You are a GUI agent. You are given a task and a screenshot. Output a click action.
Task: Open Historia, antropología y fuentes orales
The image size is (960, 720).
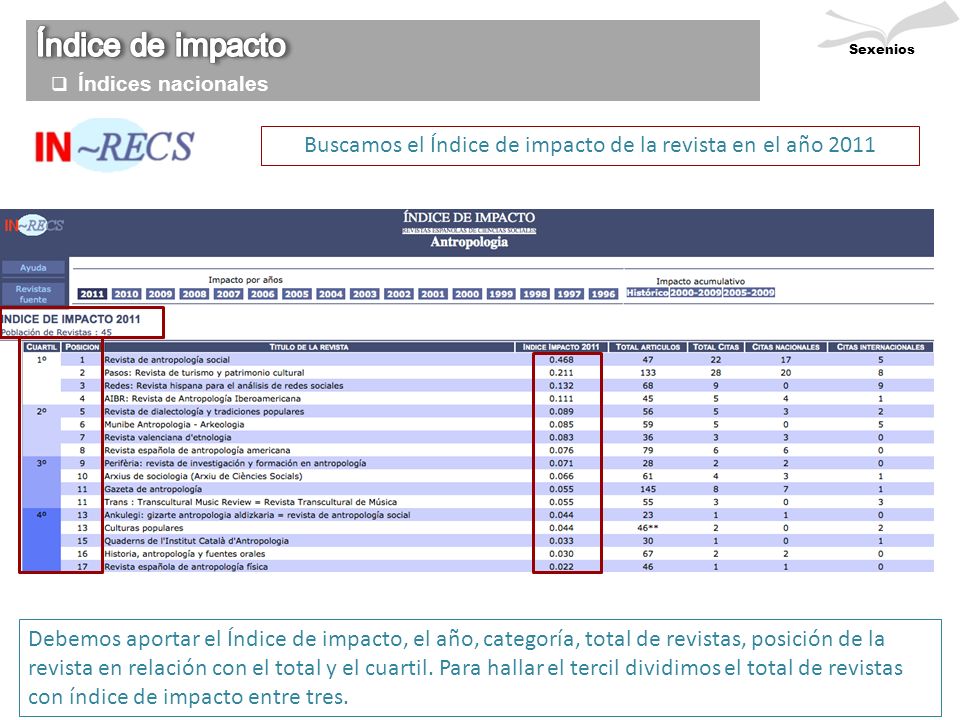click(x=184, y=553)
